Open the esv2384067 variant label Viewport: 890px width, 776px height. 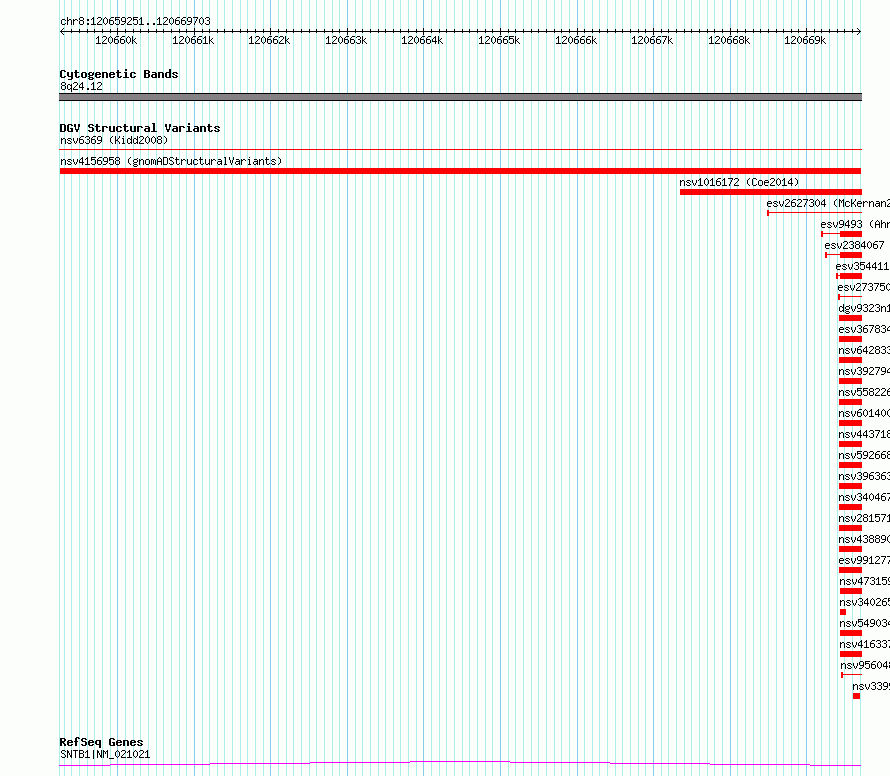[854, 245]
